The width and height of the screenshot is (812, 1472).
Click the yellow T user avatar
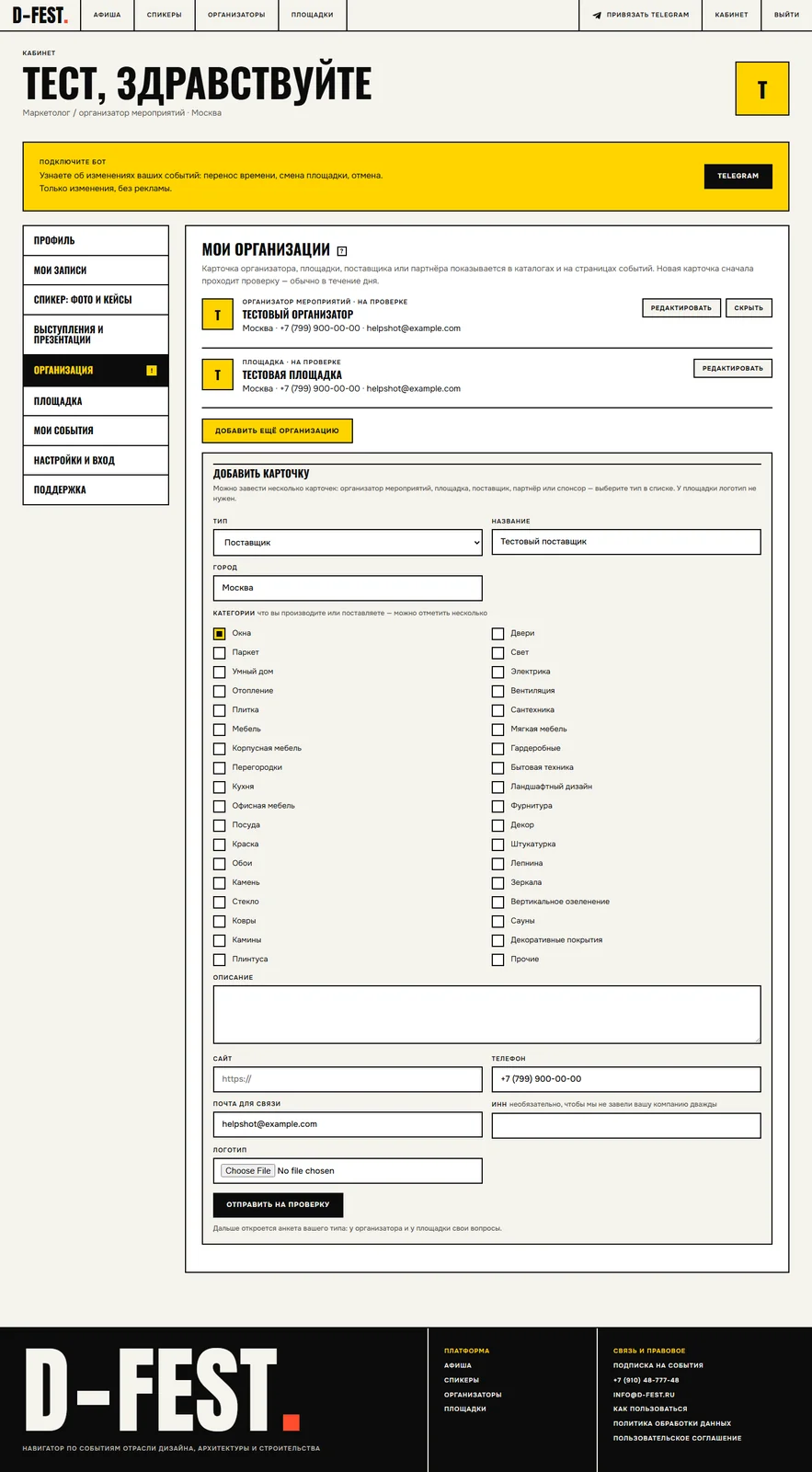pyautogui.click(x=762, y=89)
